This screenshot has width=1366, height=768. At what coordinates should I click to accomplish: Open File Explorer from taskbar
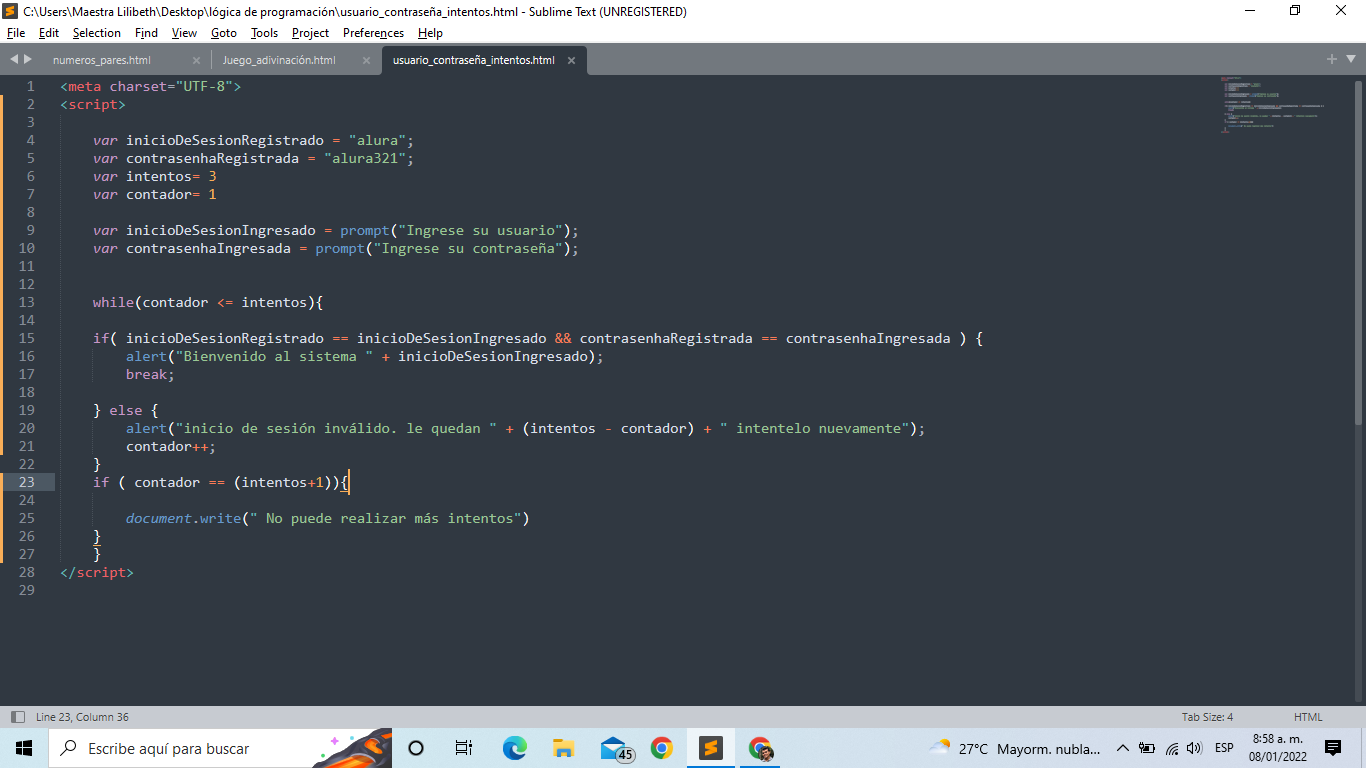coord(563,748)
